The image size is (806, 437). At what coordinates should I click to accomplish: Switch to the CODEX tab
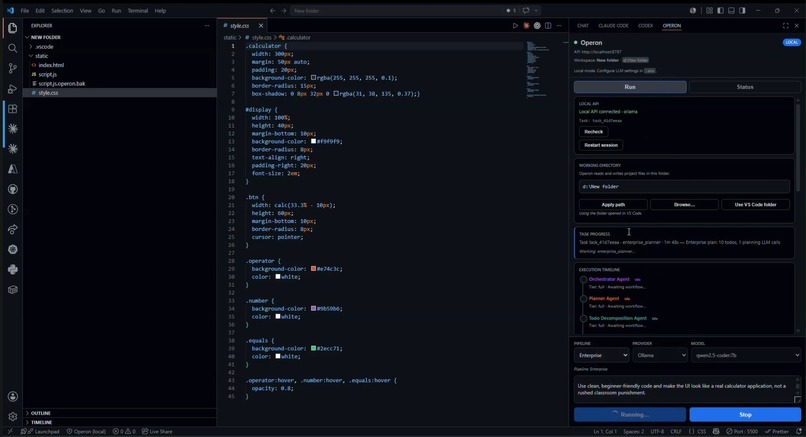pyautogui.click(x=646, y=25)
